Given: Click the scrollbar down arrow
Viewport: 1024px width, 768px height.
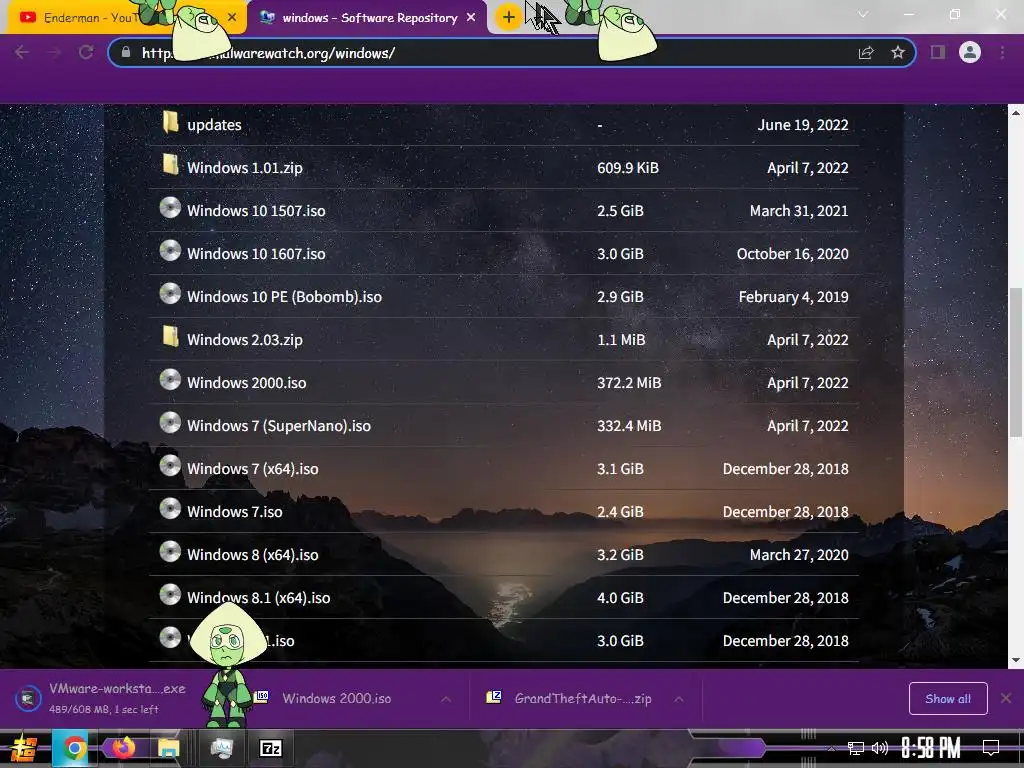Looking at the screenshot, I should tap(1016, 660).
